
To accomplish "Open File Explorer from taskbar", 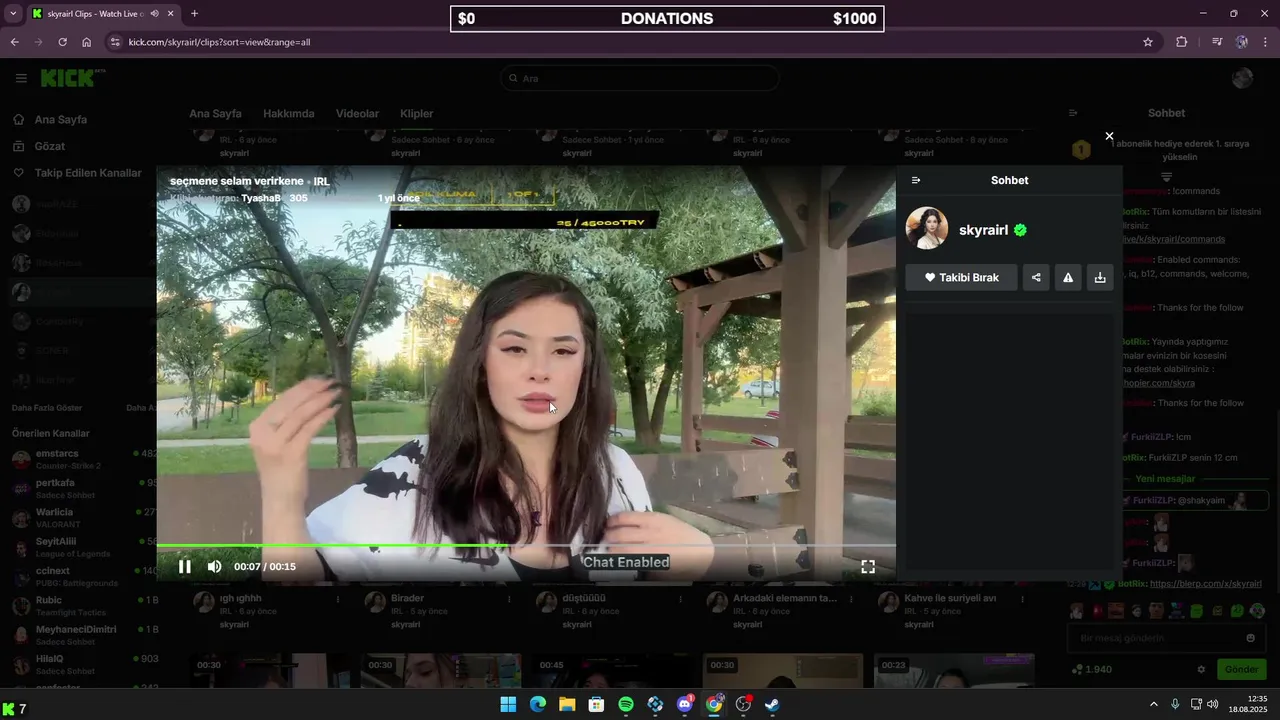I will 567,704.
